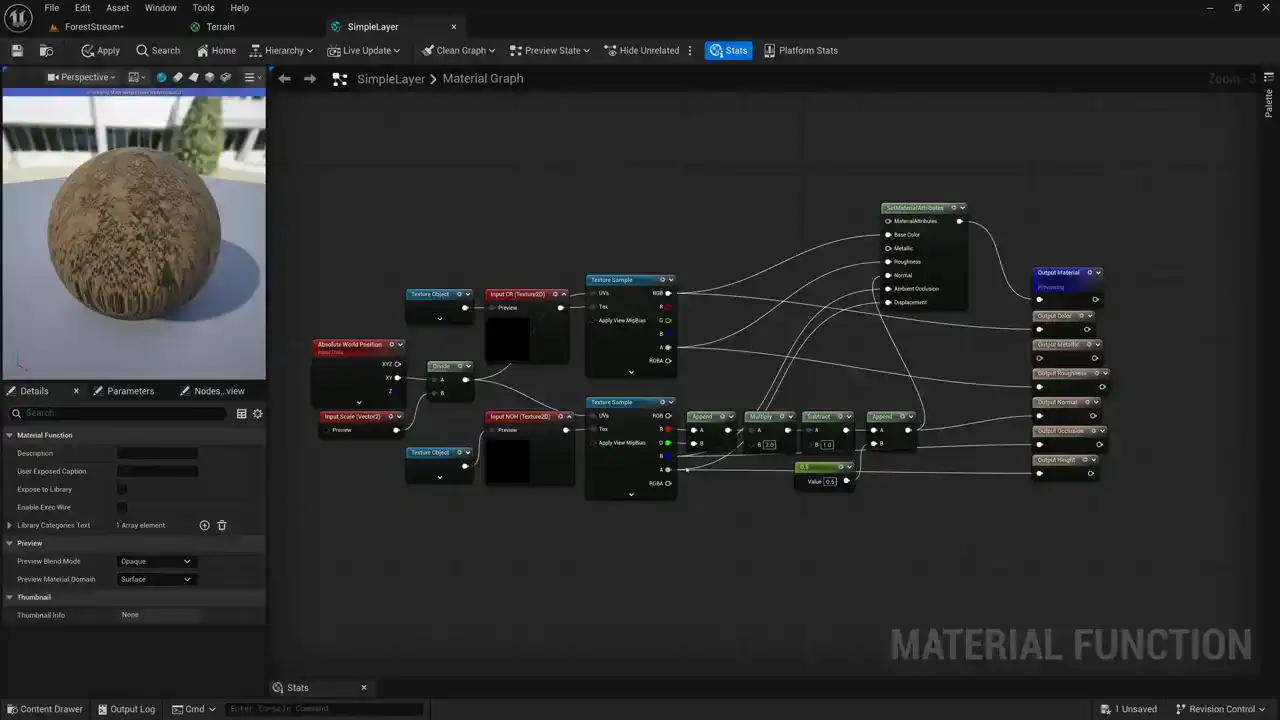Open Preview Material Domain dropdown showing Surface
This screenshot has width=1280, height=720.
tap(155, 579)
